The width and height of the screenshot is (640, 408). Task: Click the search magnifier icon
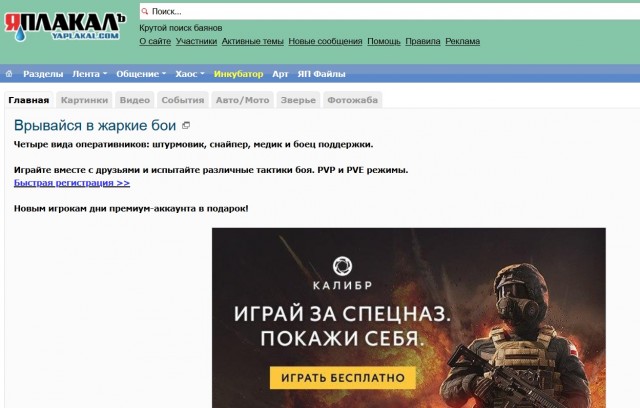coord(144,11)
